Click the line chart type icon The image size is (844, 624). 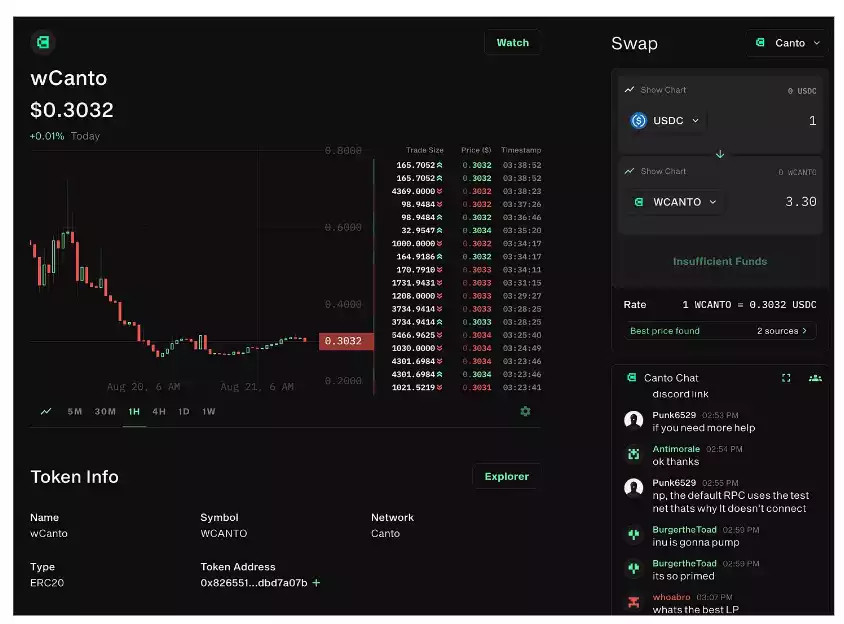pos(46,411)
